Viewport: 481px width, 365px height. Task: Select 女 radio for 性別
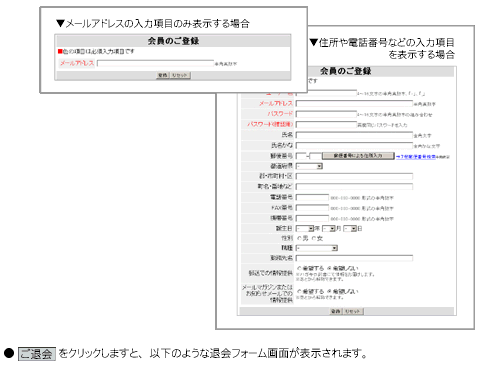tap(313, 238)
